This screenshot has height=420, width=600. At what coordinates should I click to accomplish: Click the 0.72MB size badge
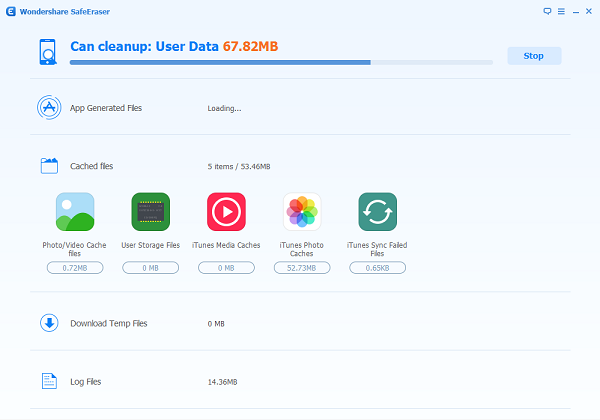(x=75, y=268)
